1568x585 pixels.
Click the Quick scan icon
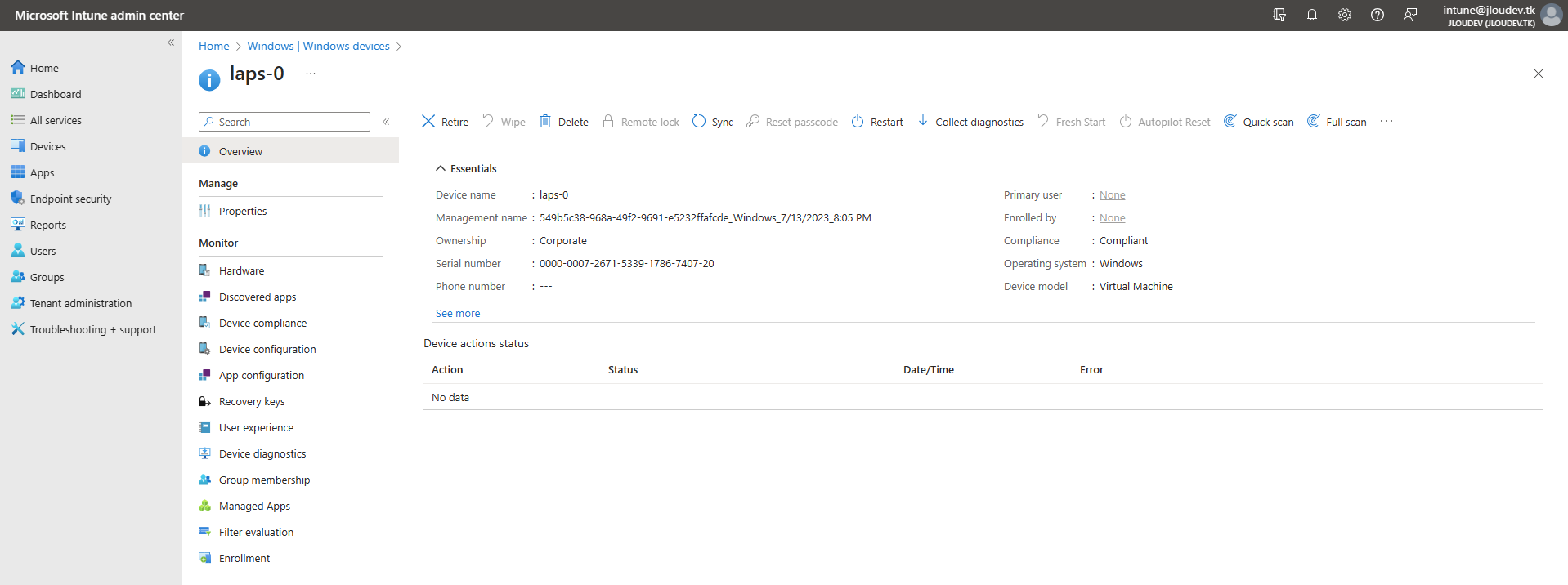[1230, 121]
